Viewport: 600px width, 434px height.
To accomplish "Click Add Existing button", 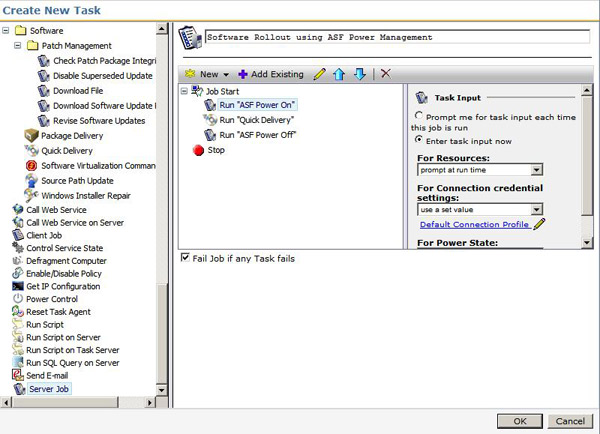I will 271,74.
